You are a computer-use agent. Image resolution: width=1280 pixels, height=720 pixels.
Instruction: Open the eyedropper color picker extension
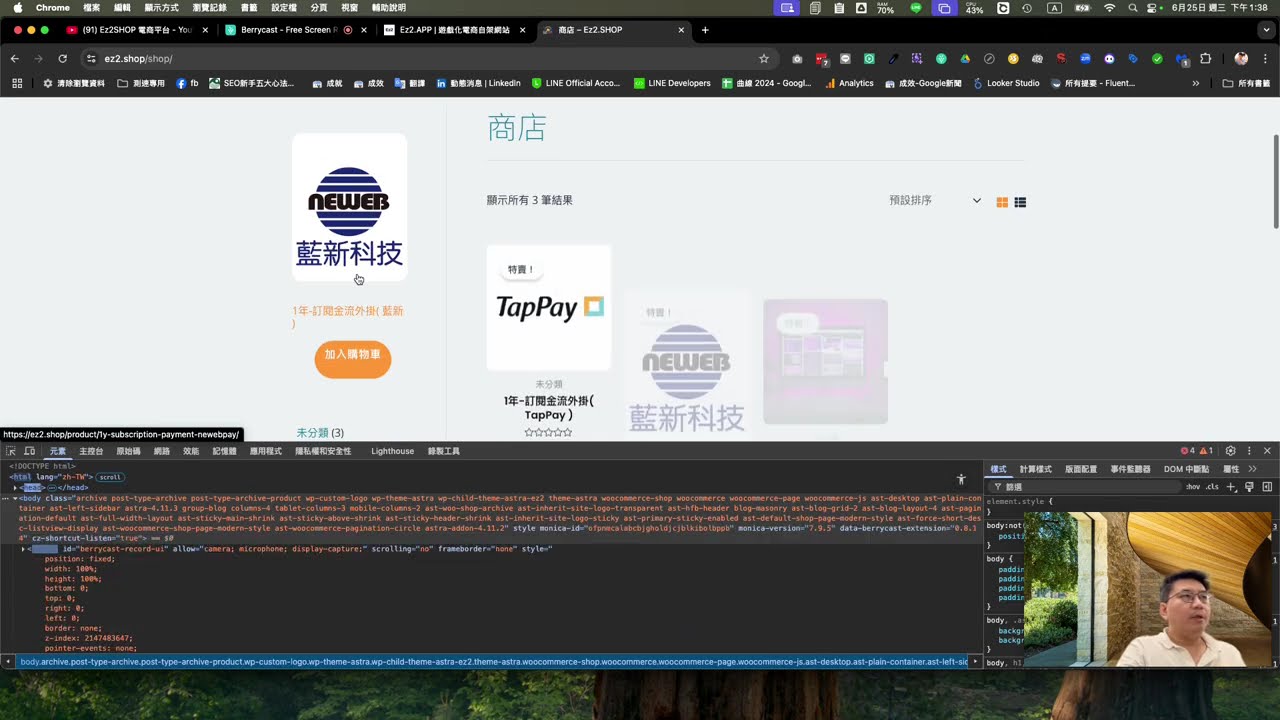coord(893,58)
